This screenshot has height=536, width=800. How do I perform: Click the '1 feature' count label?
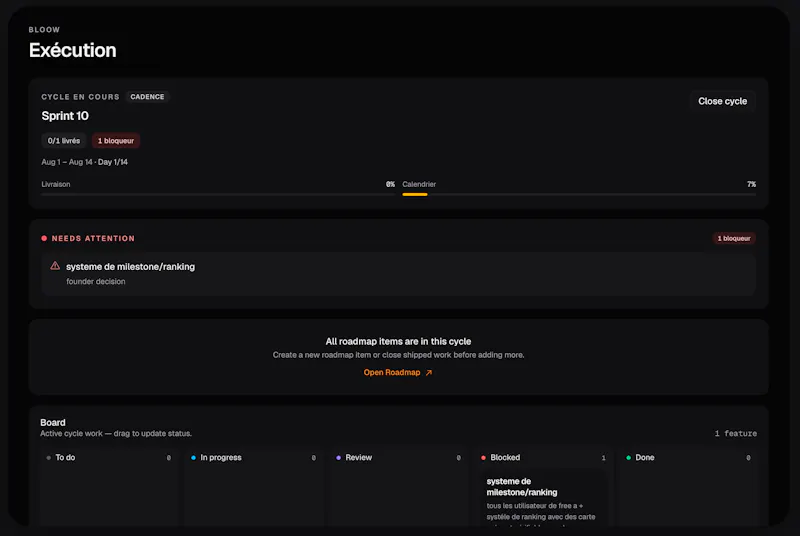click(736, 433)
